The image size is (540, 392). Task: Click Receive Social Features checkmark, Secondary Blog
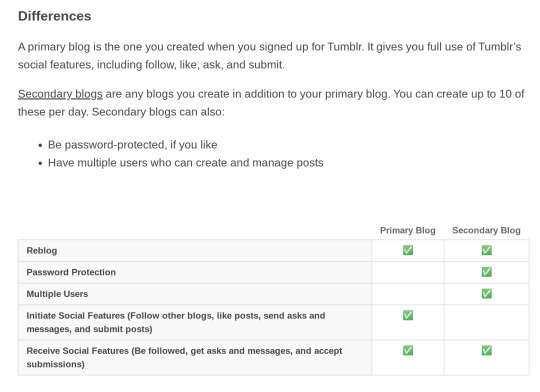pyautogui.click(x=487, y=350)
